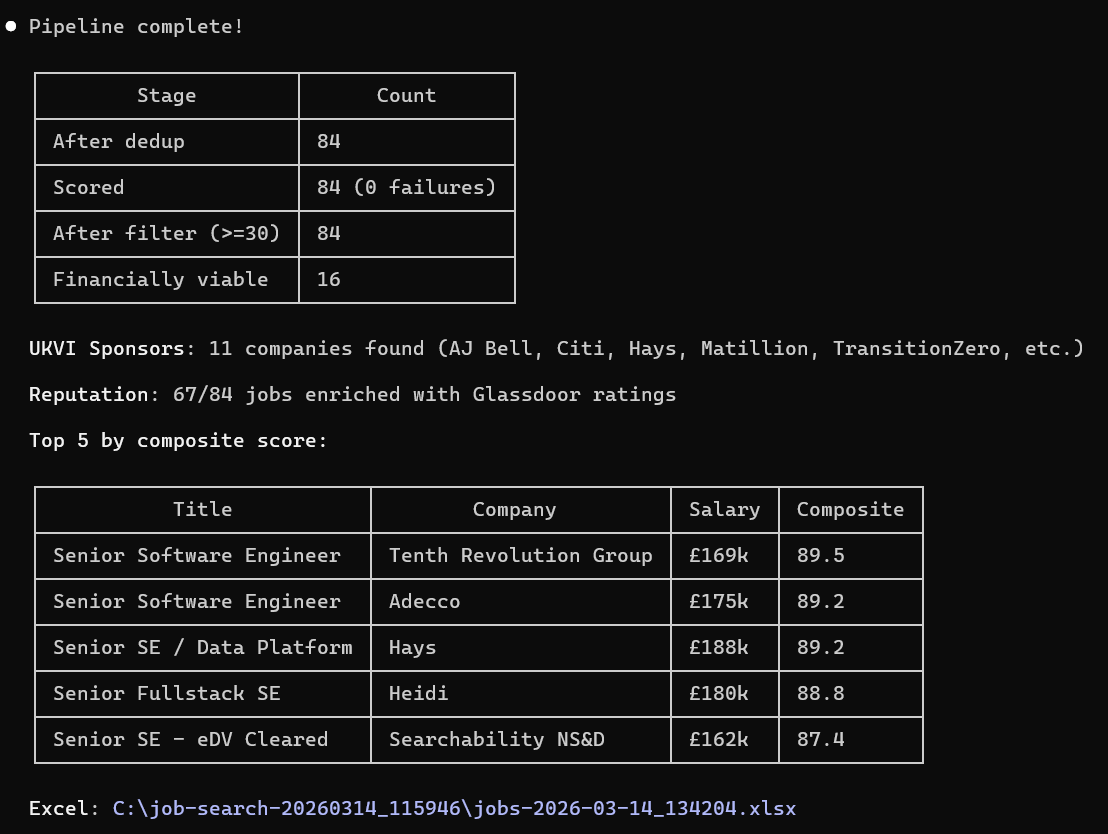Click 'Senior SE – eDV Cleared' title
The height and width of the screenshot is (834, 1108).
pyautogui.click(x=191, y=739)
